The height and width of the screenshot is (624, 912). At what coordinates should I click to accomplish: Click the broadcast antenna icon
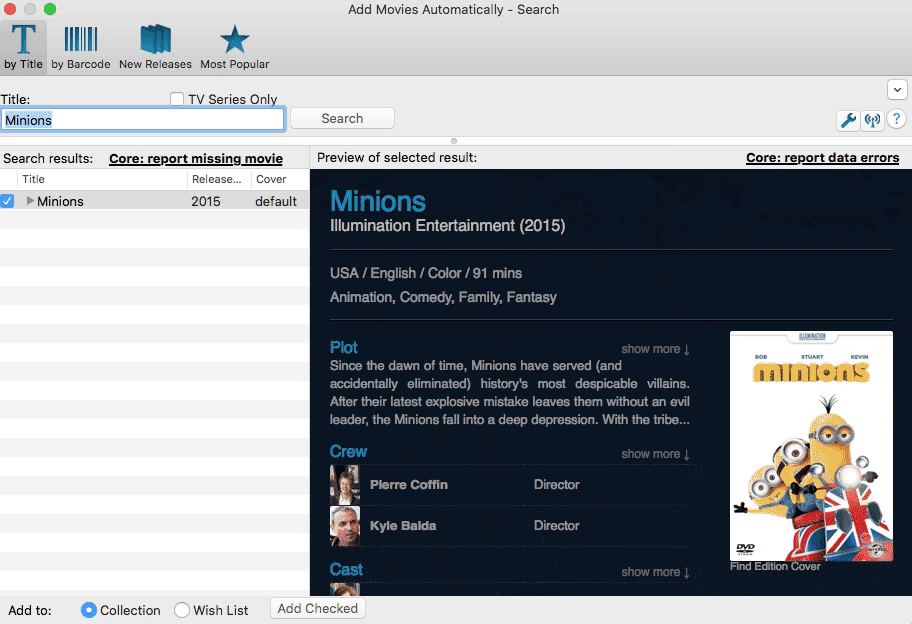click(872, 120)
